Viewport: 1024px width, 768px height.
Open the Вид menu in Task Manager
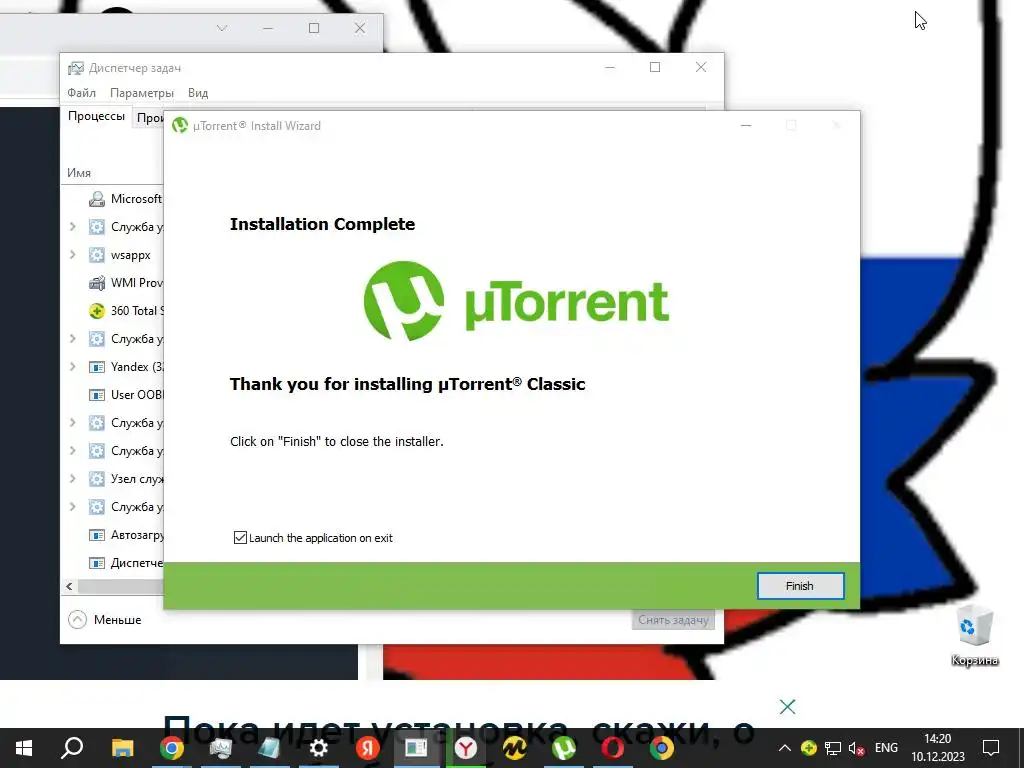click(x=198, y=93)
